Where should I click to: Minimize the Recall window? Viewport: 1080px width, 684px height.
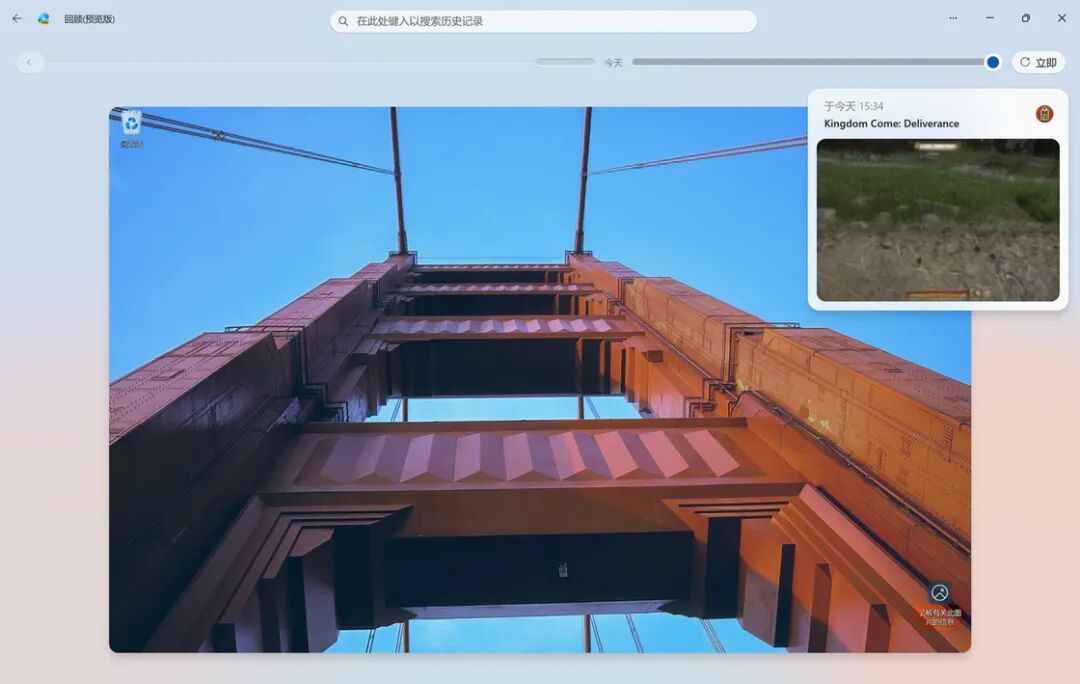[x=990, y=19]
